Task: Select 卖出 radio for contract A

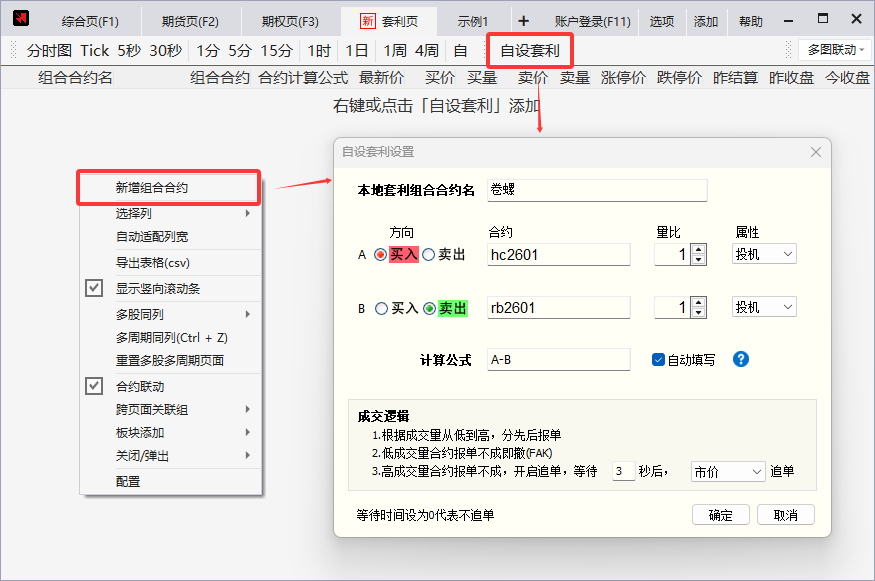Action: 429,255
